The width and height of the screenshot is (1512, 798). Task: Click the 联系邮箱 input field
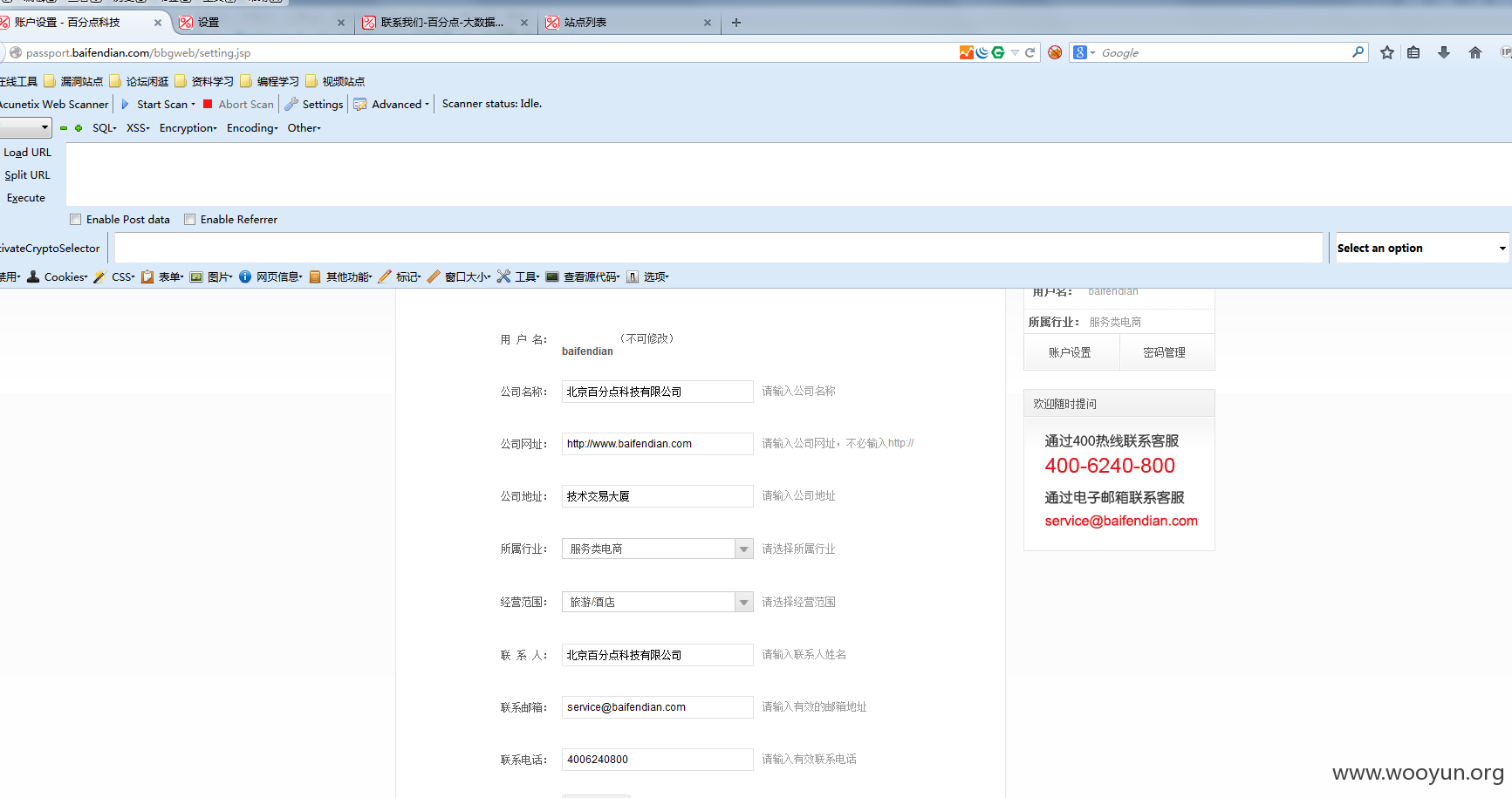click(x=657, y=707)
